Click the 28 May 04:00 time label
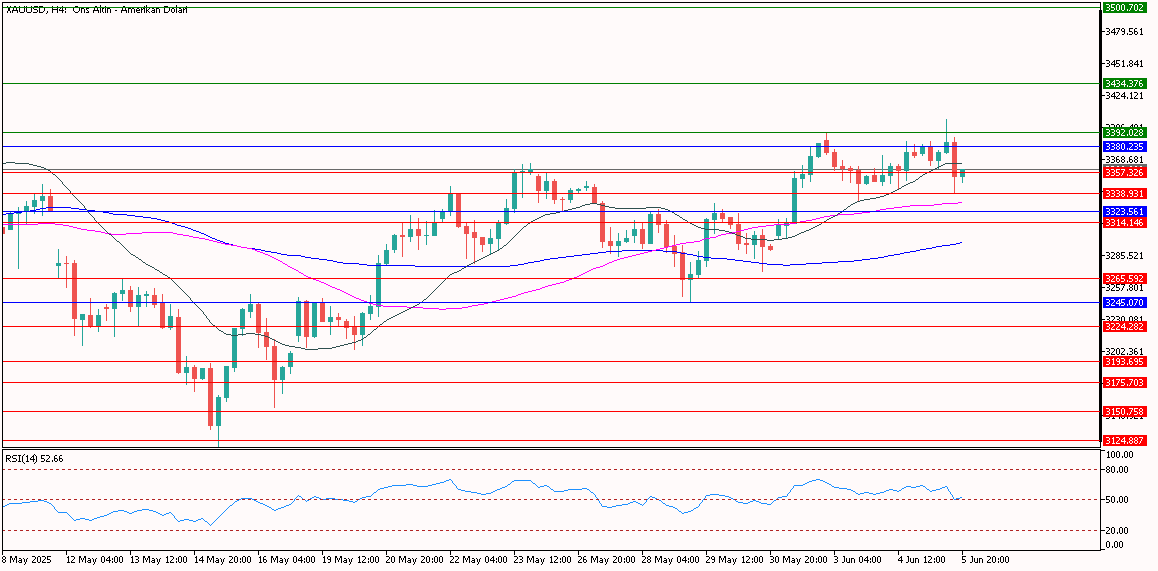The image size is (1158, 571). (x=670, y=560)
